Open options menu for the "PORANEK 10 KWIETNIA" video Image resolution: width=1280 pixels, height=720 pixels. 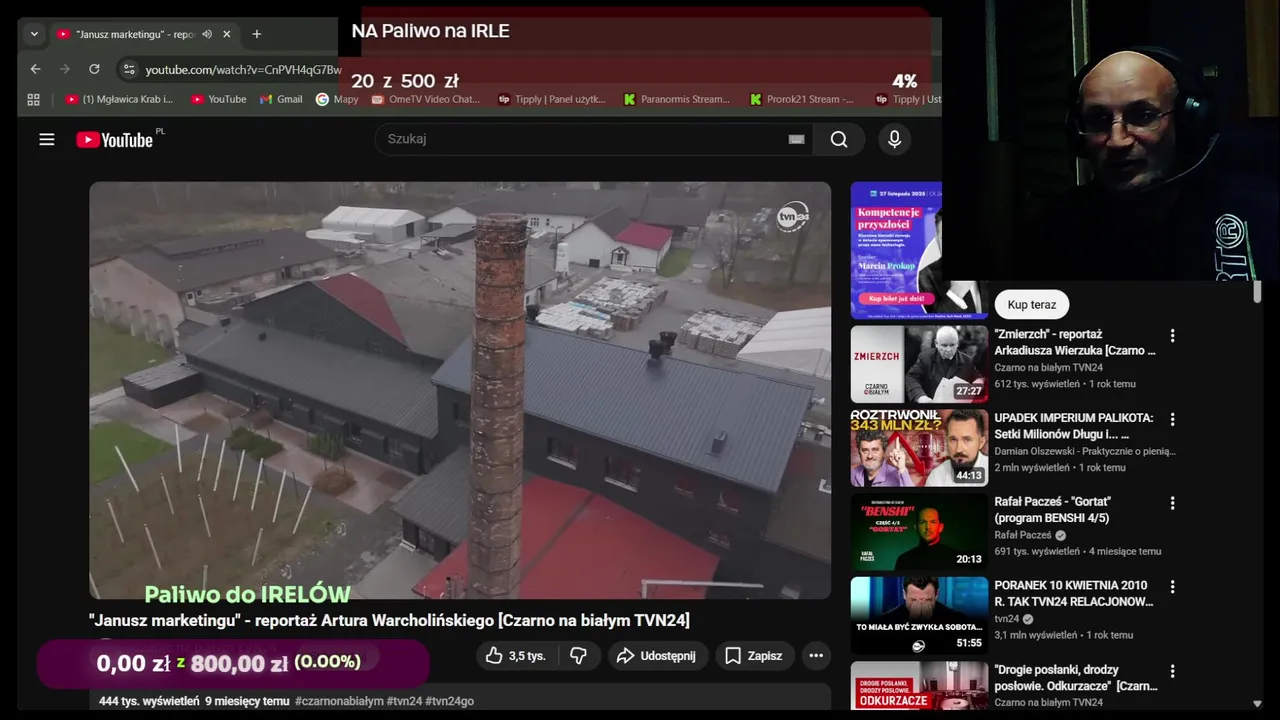[x=1172, y=587]
